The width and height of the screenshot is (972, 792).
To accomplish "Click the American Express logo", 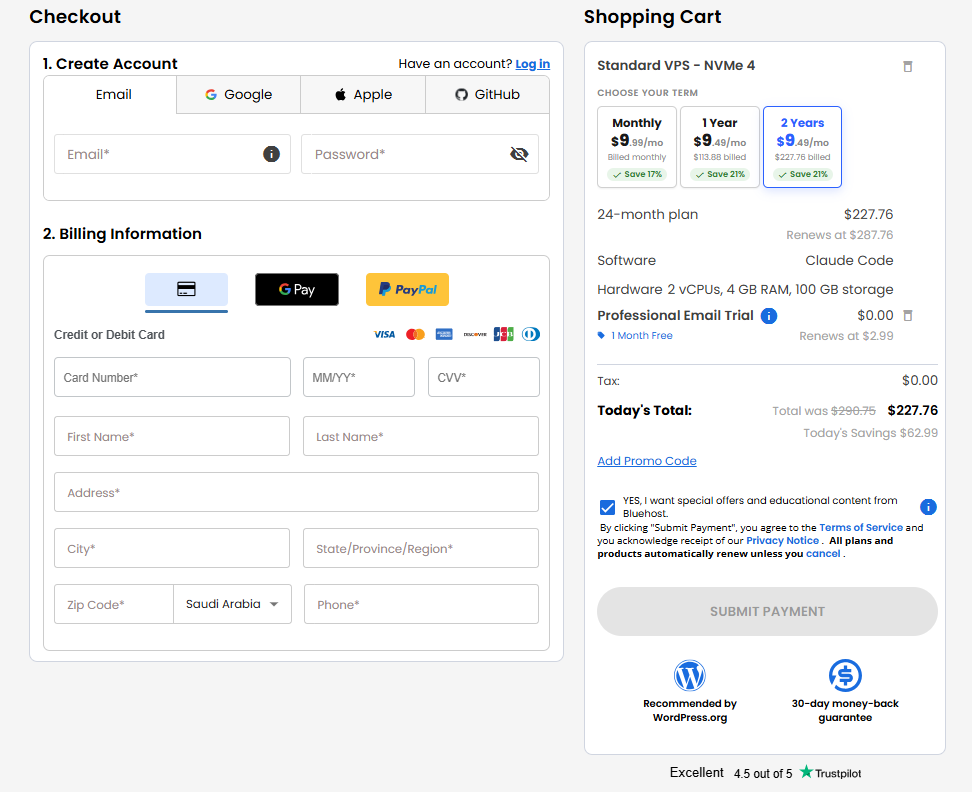I will pyautogui.click(x=444, y=335).
